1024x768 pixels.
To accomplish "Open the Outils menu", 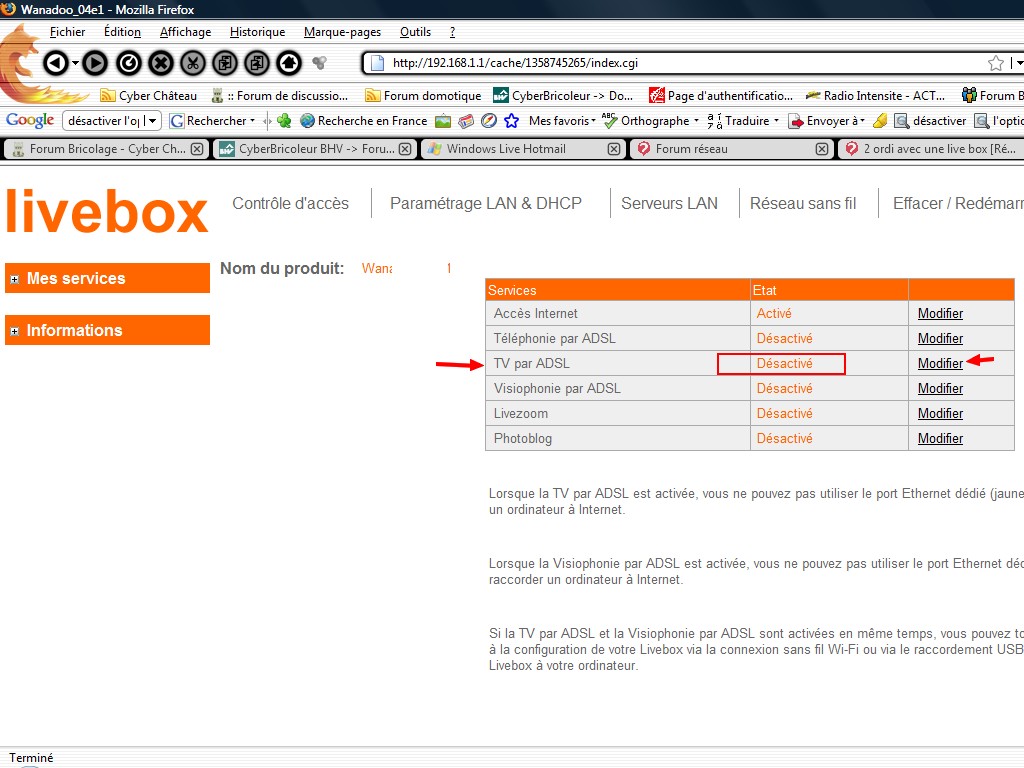I will tap(415, 32).
